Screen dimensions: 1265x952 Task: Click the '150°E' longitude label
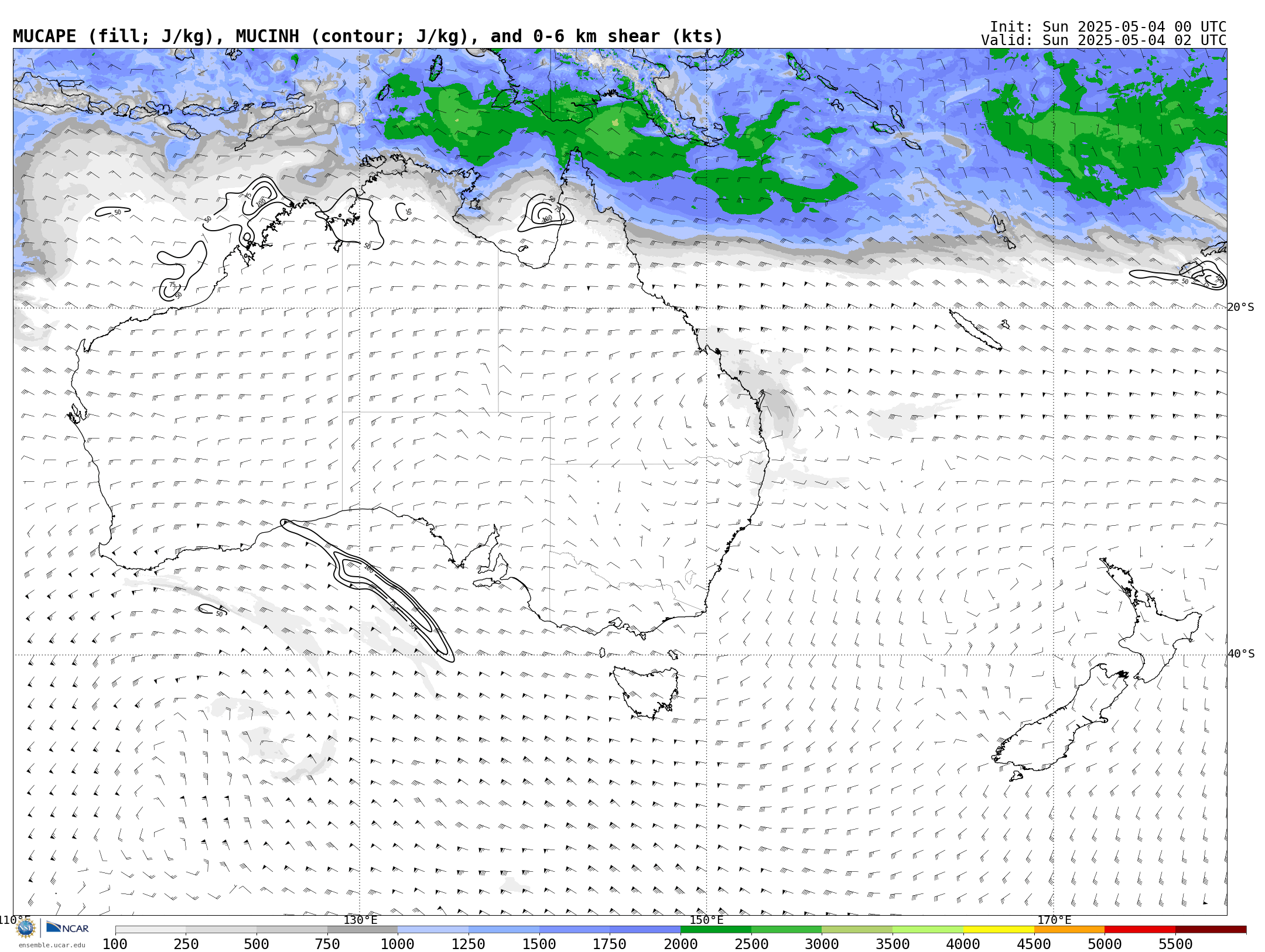coord(707,920)
